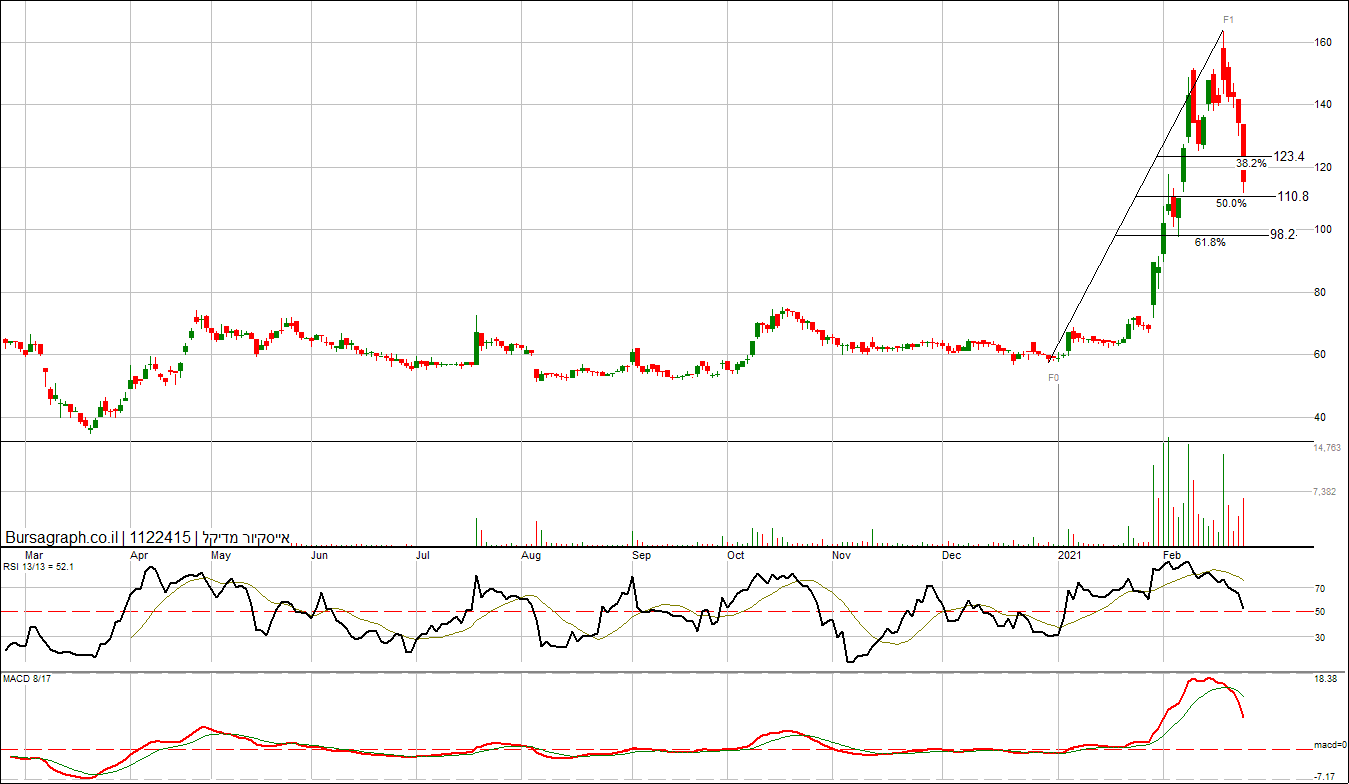
Task: Click the Nov month label
Action: [x=841, y=554]
